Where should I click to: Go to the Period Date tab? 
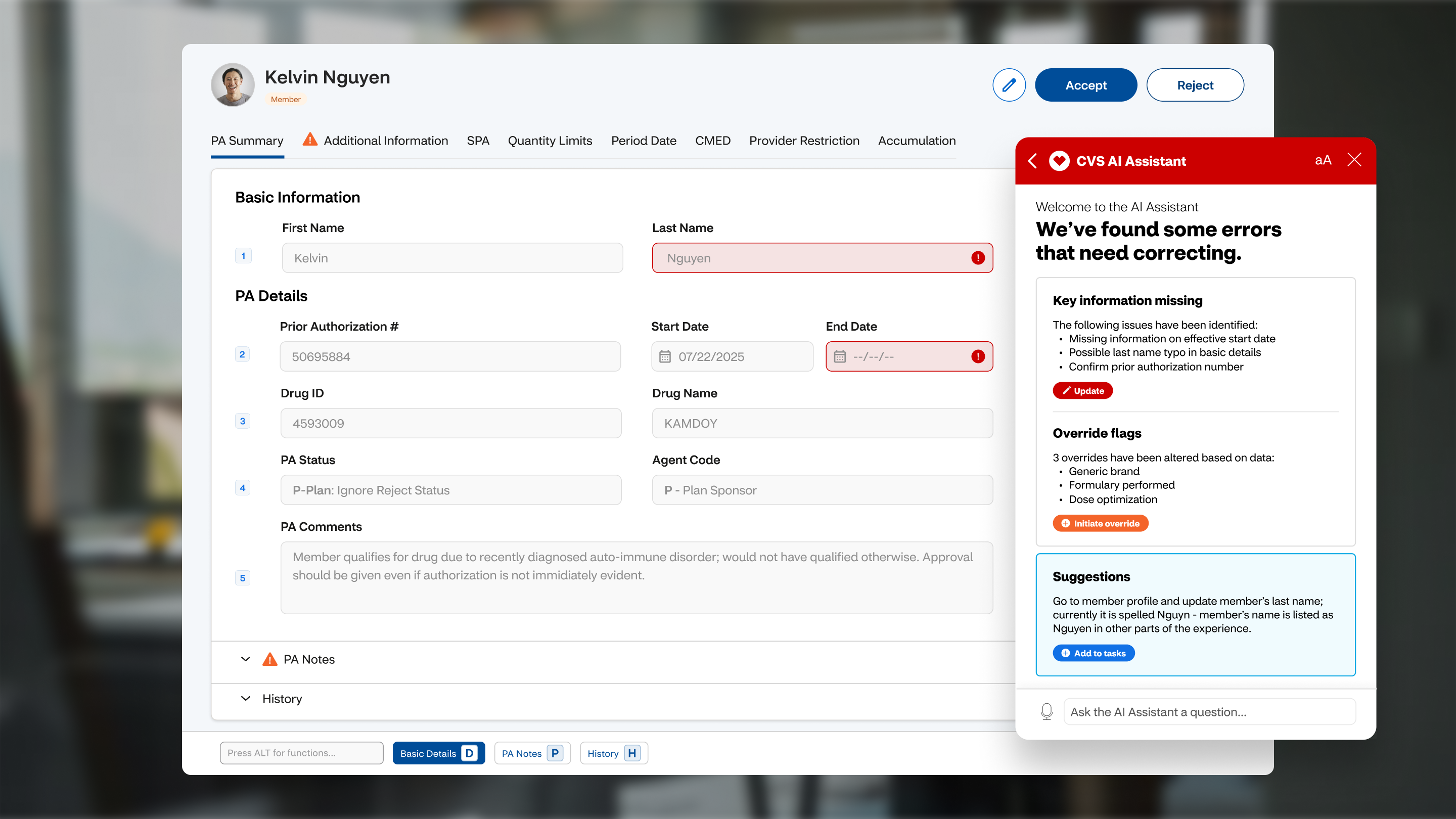(x=643, y=141)
